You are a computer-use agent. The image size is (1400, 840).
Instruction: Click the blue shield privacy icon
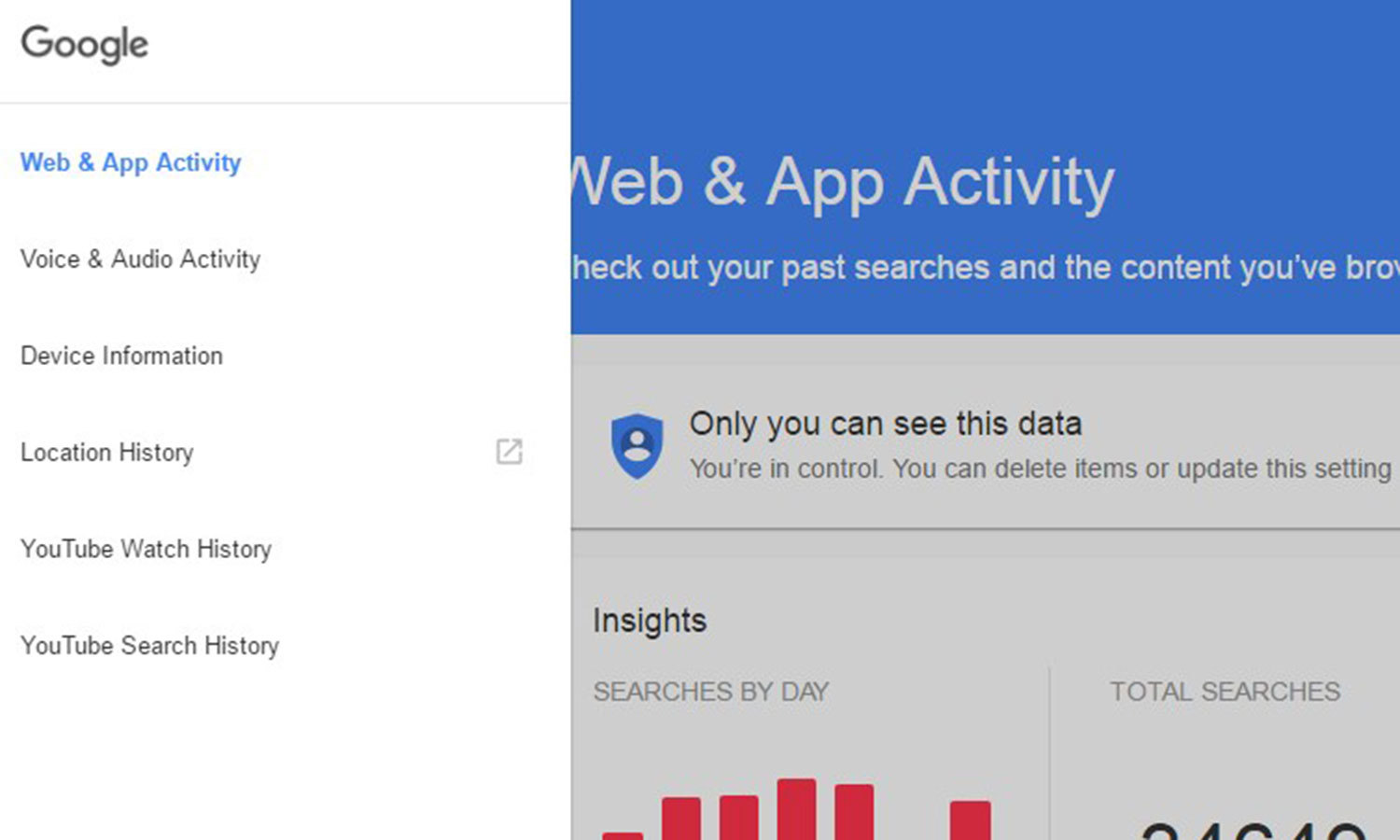click(x=637, y=445)
